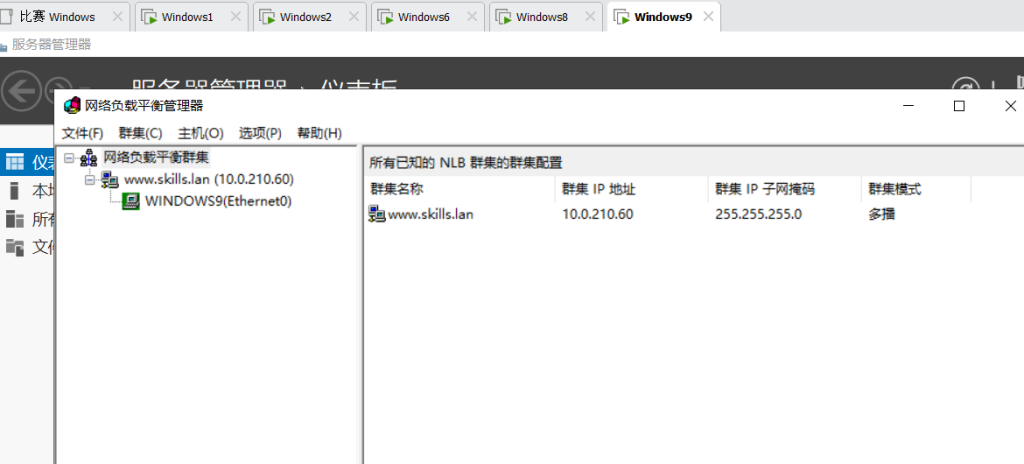Click the all servers sidebar icon
The image size is (1024, 464).
(x=14, y=219)
